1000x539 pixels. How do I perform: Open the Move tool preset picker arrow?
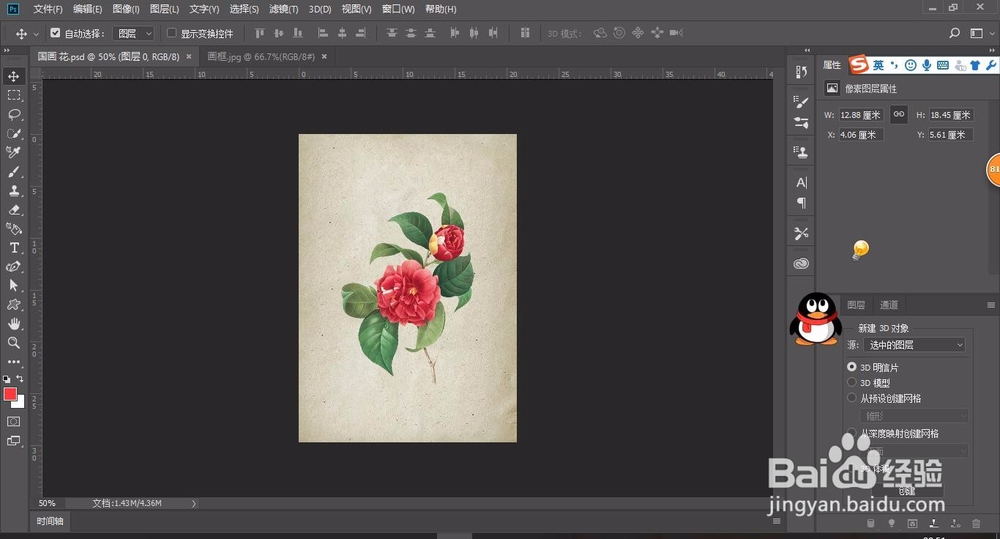tap(36, 34)
